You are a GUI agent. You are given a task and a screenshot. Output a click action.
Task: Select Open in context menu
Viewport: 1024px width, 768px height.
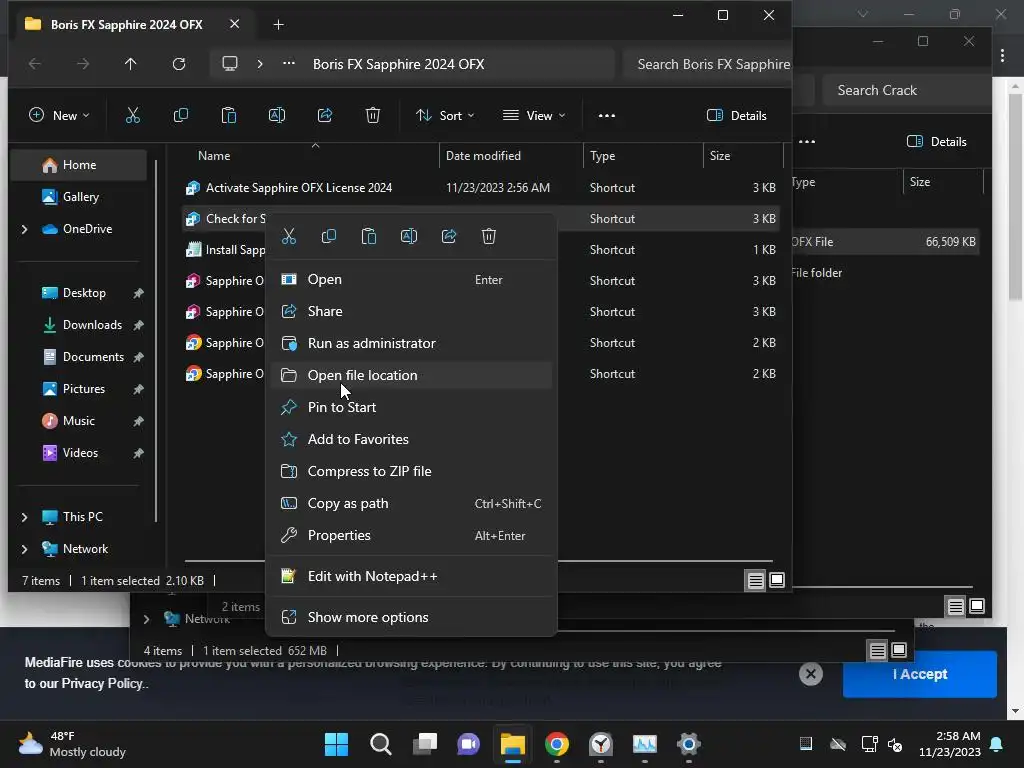pos(411,280)
